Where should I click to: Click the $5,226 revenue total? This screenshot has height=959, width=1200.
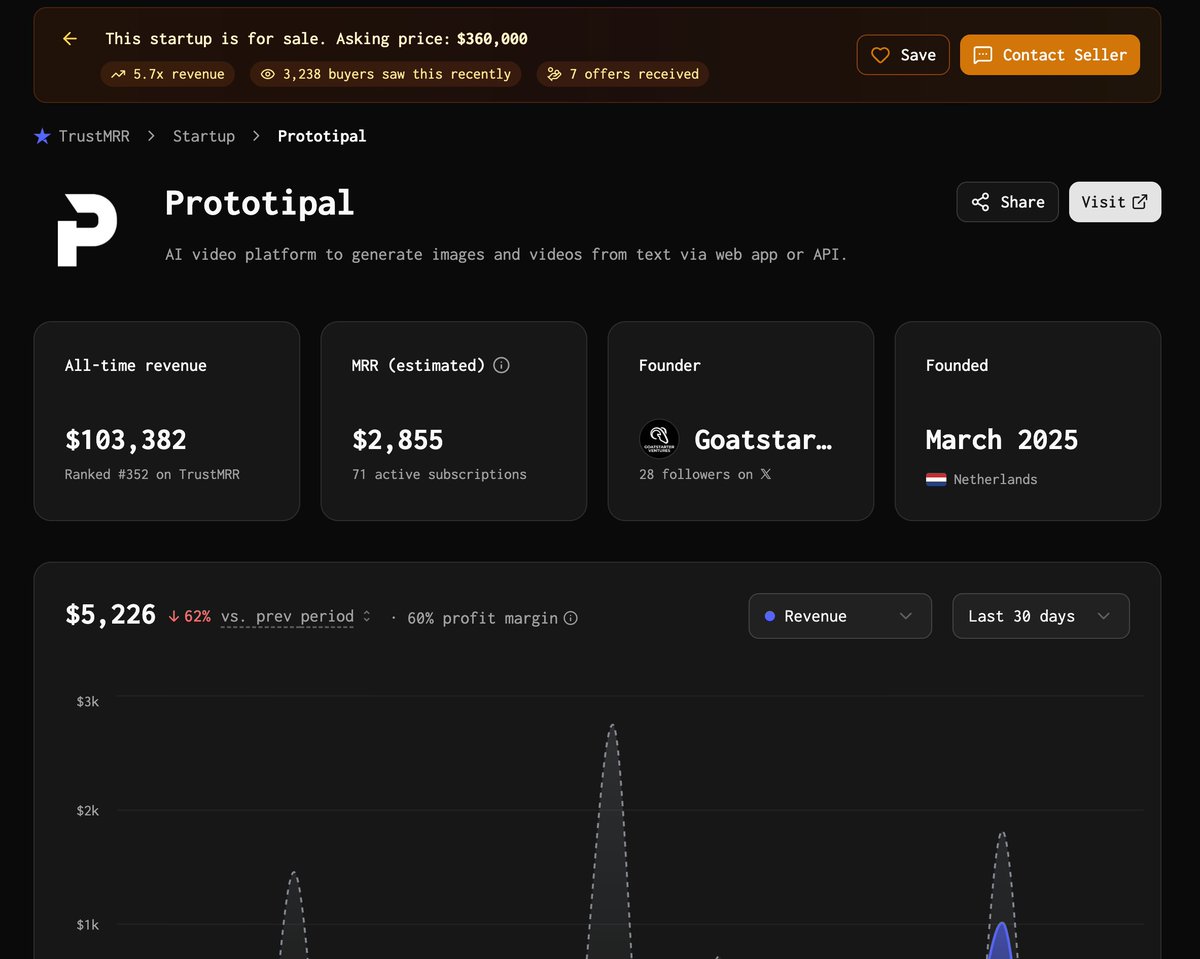coord(110,615)
